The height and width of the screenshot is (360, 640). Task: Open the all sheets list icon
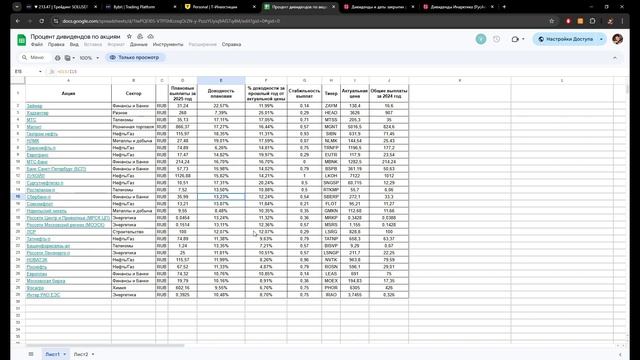point(31,354)
